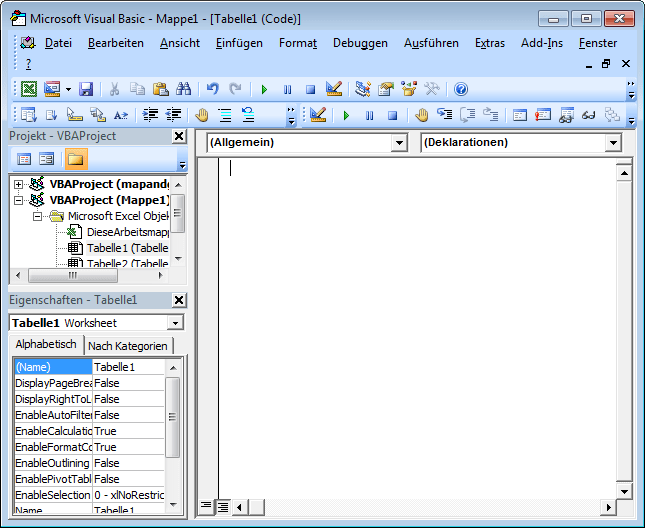Open the Einfügen menu
Screen dimensions: 645x528
click(239, 43)
